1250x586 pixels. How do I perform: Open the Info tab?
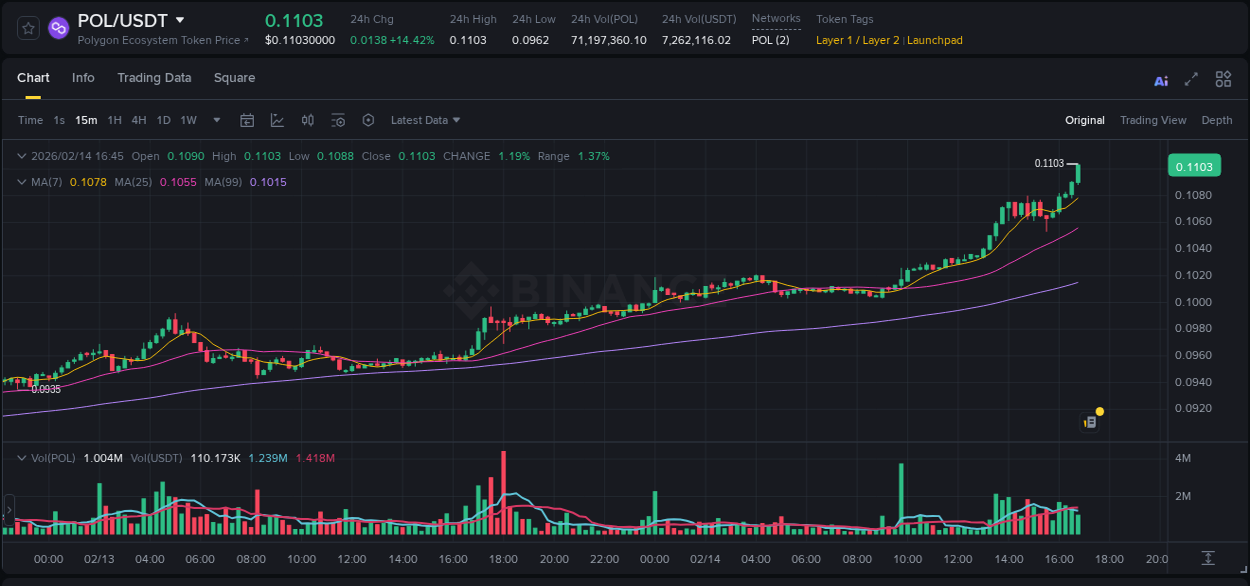click(83, 78)
